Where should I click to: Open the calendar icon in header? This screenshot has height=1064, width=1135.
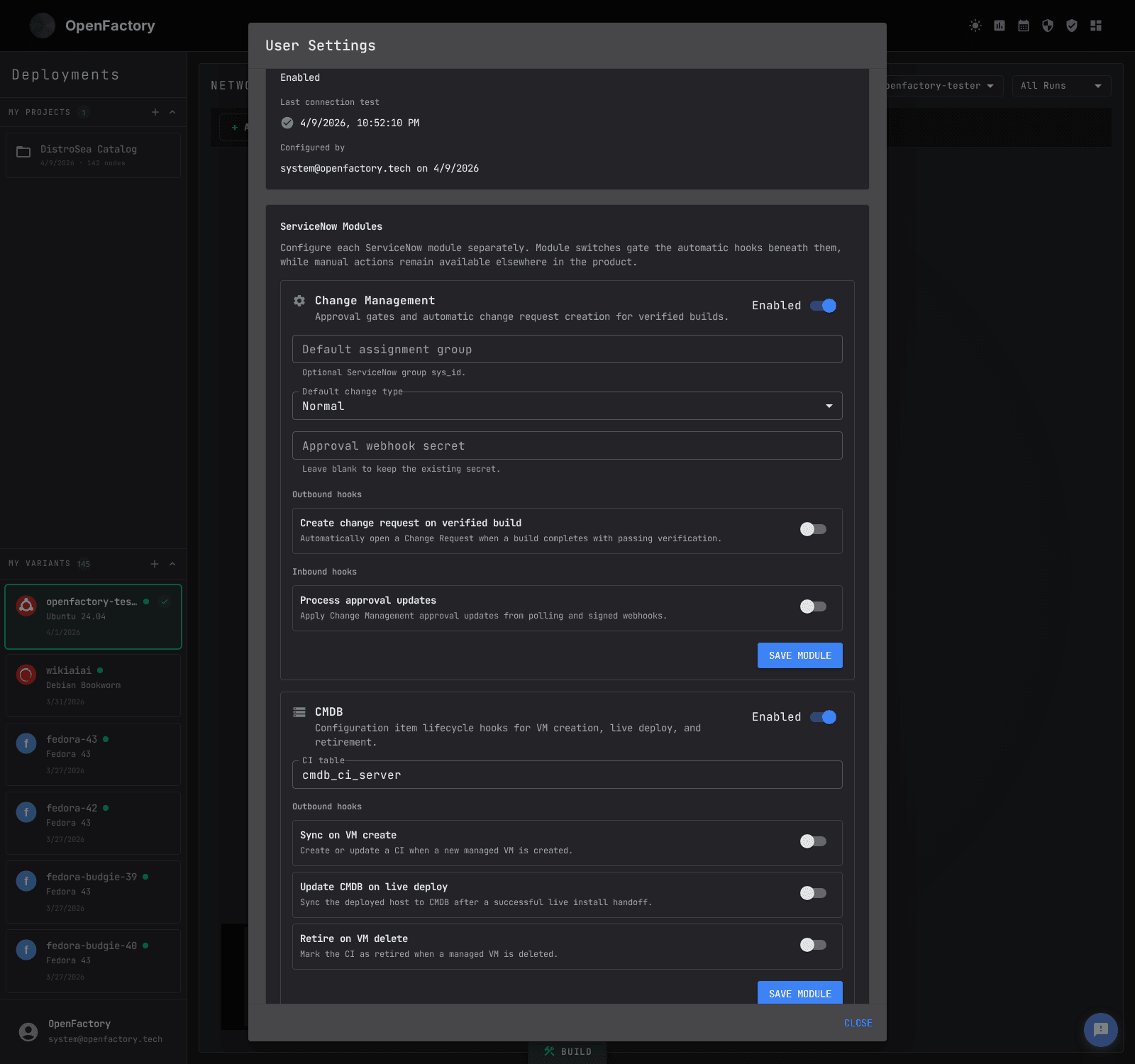pyautogui.click(x=1024, y=26)
